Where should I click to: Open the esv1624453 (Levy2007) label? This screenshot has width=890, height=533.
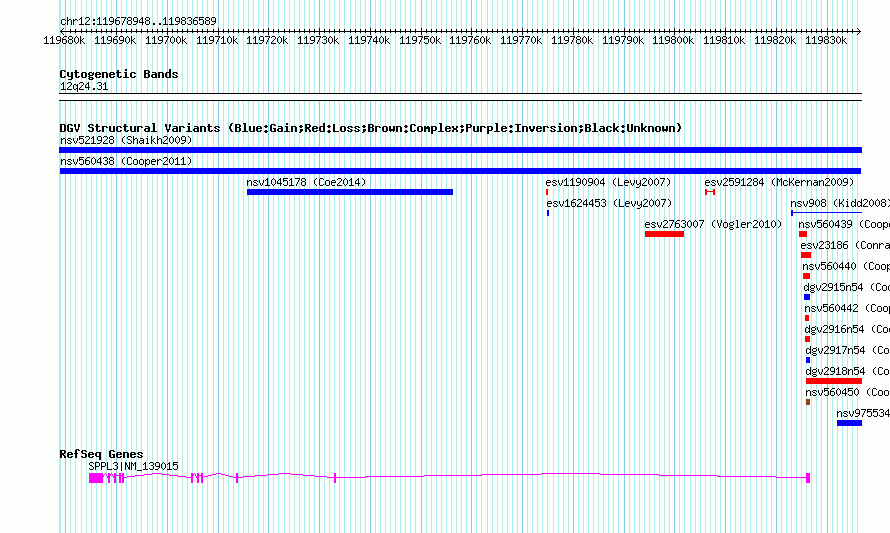[609, 203]
